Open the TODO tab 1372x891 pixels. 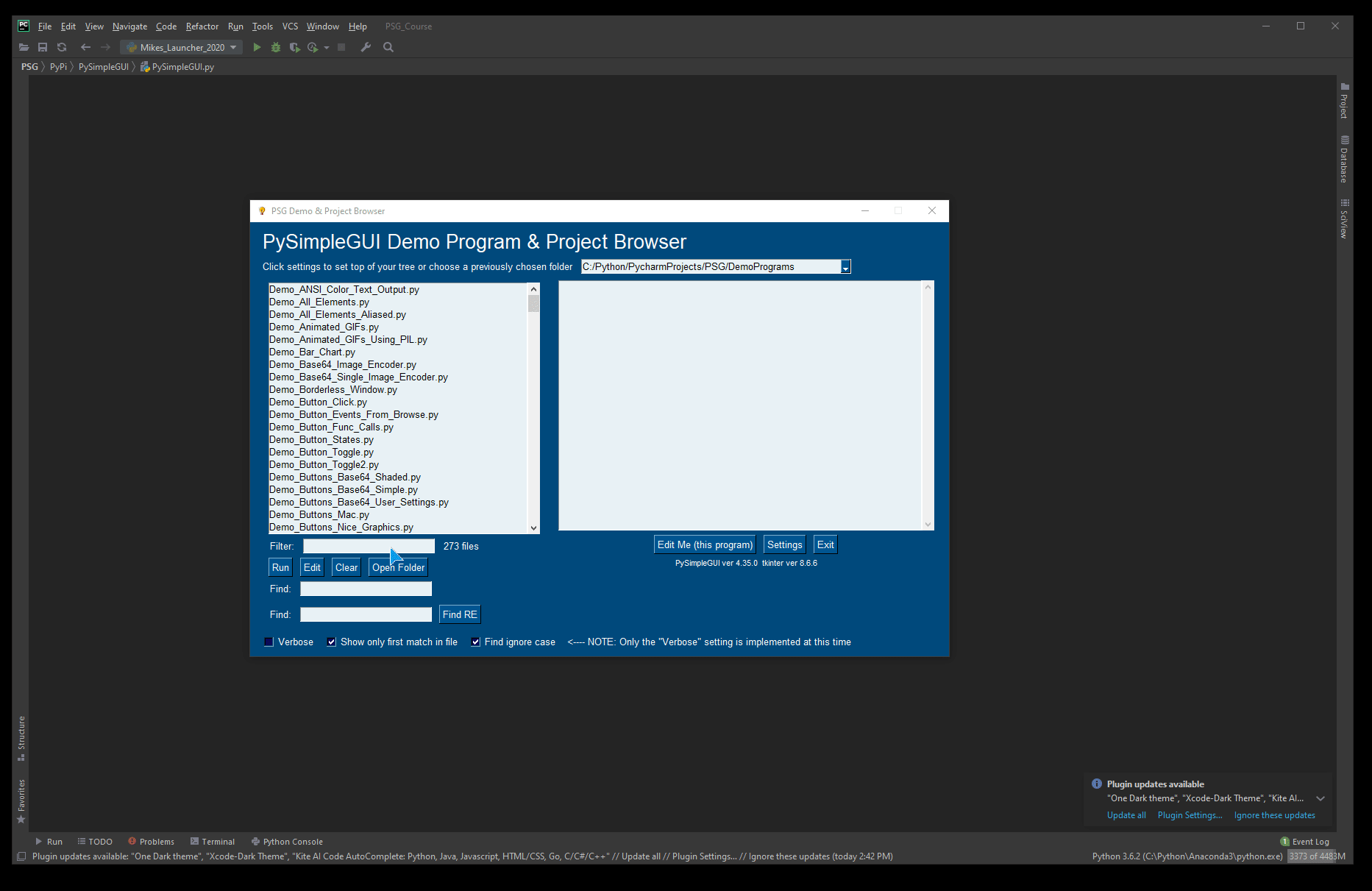95,842
